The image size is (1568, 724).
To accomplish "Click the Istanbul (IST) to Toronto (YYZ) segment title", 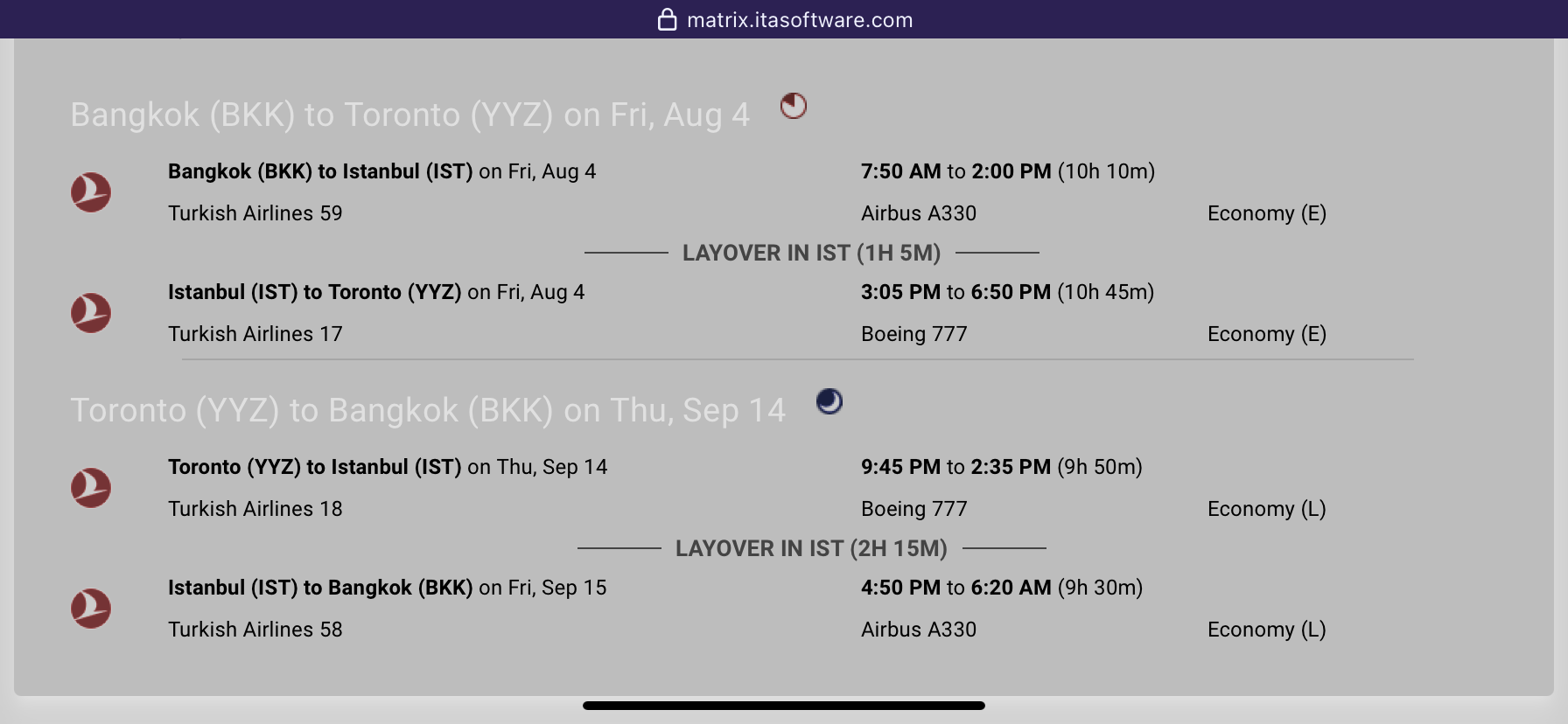I will (x=315, y=292).
